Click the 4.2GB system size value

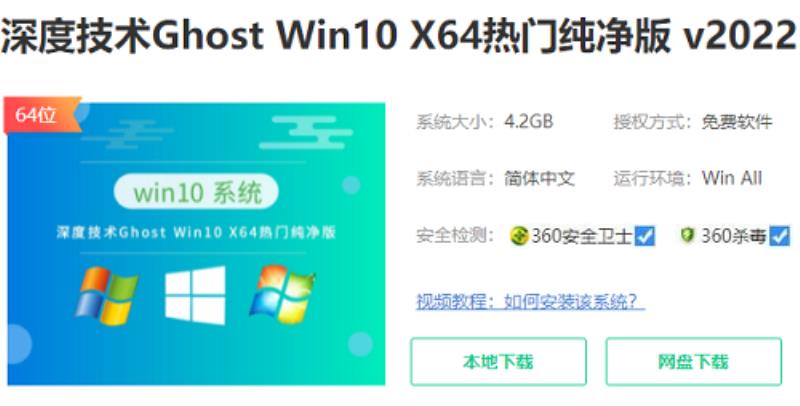[x=529, y=122]
